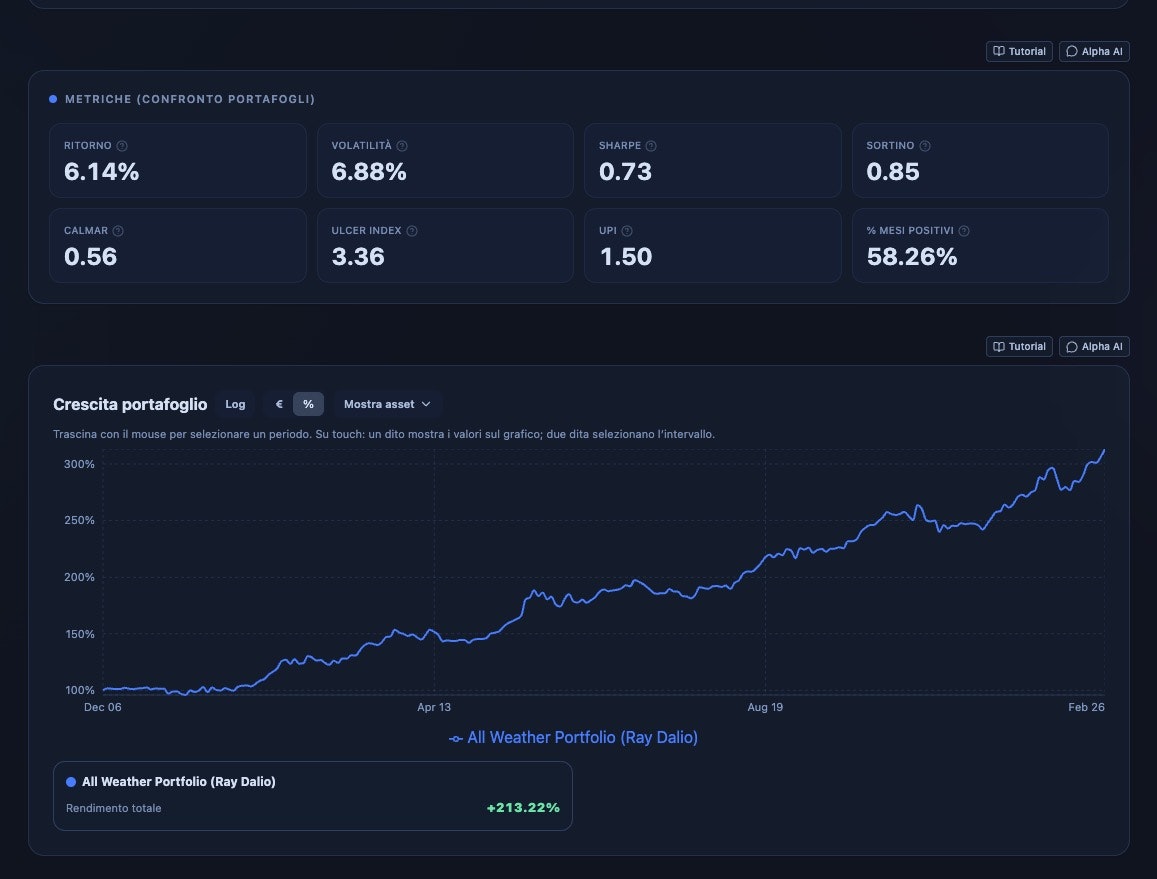The width and height of the screenshot is (1157, 879).
Task: Click the 0.56 Calmar value
Action: point(91,257)
